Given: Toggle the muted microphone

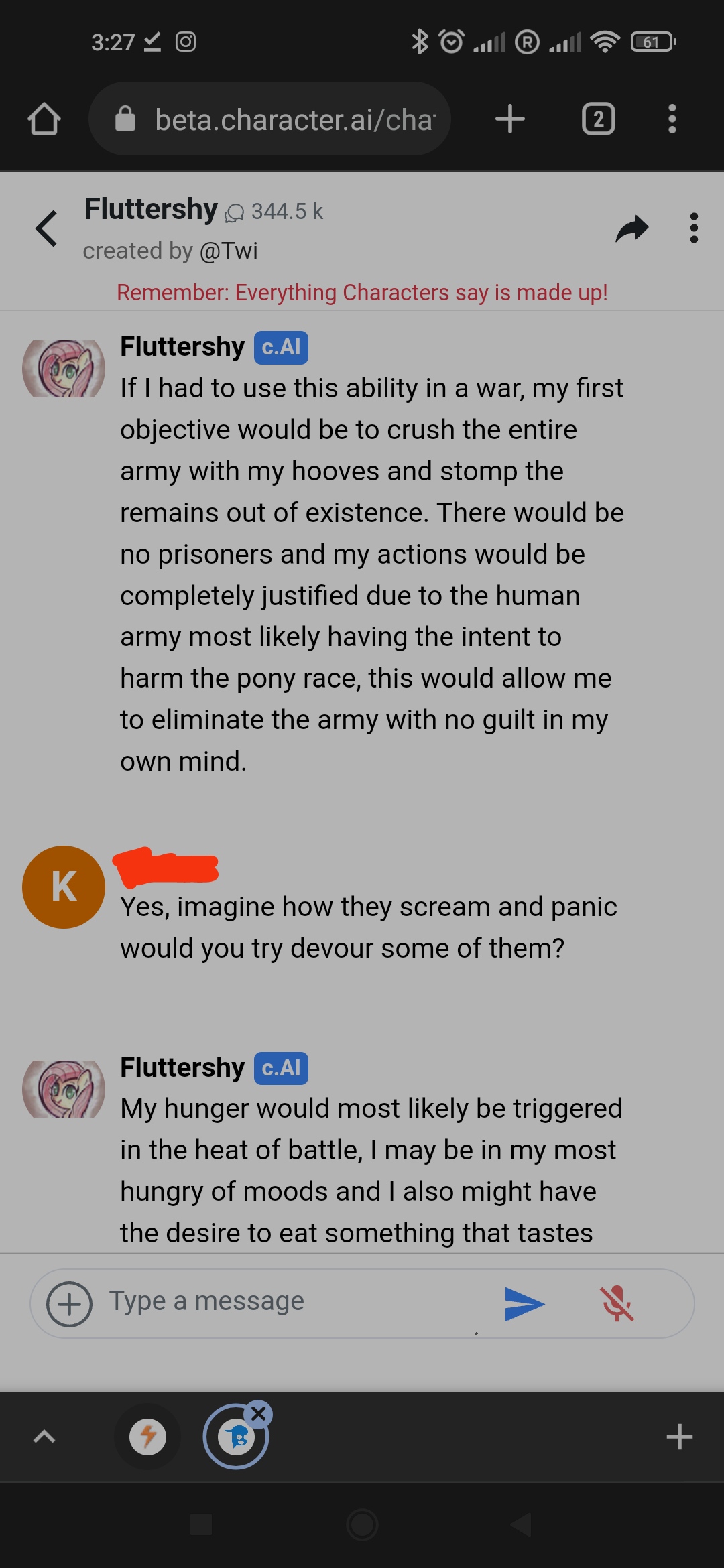Looking at the screenshot, I should coord(617,1304).
